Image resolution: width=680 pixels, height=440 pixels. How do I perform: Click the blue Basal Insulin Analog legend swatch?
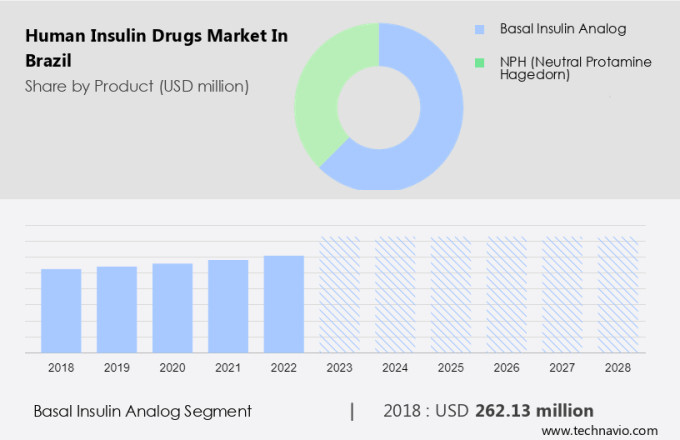tap(480, 30)
